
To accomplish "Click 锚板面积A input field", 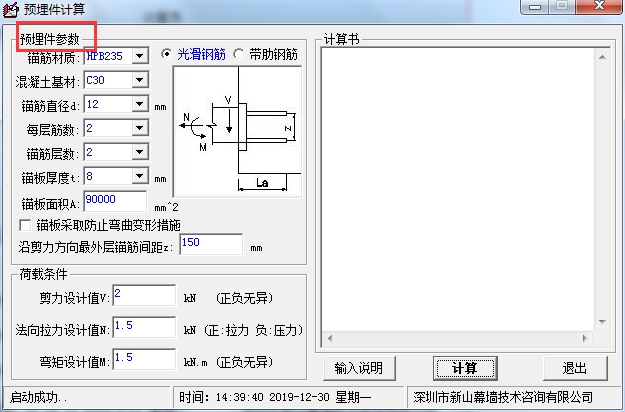I will click(115, 201).
